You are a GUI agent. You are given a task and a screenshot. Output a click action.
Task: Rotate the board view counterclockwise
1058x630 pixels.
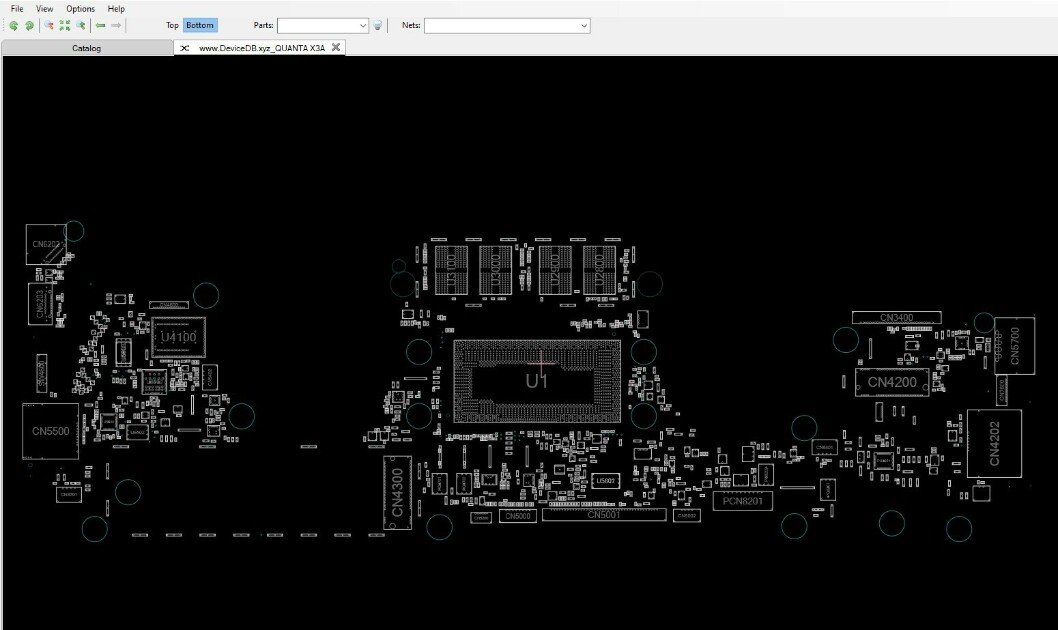pyautogui.click(x=13, y=26)
